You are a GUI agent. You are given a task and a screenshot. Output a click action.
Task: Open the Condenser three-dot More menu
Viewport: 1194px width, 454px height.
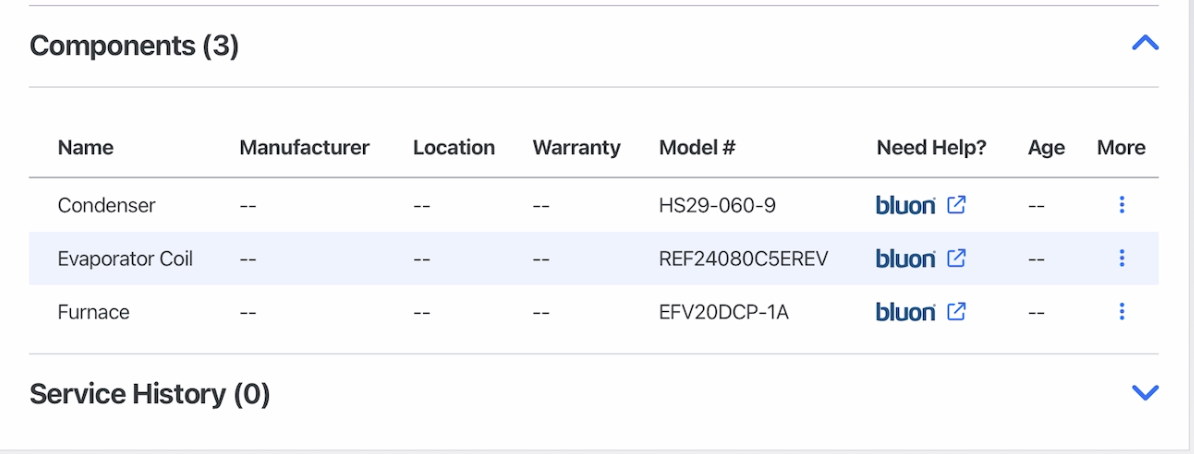coord(1122,204)
